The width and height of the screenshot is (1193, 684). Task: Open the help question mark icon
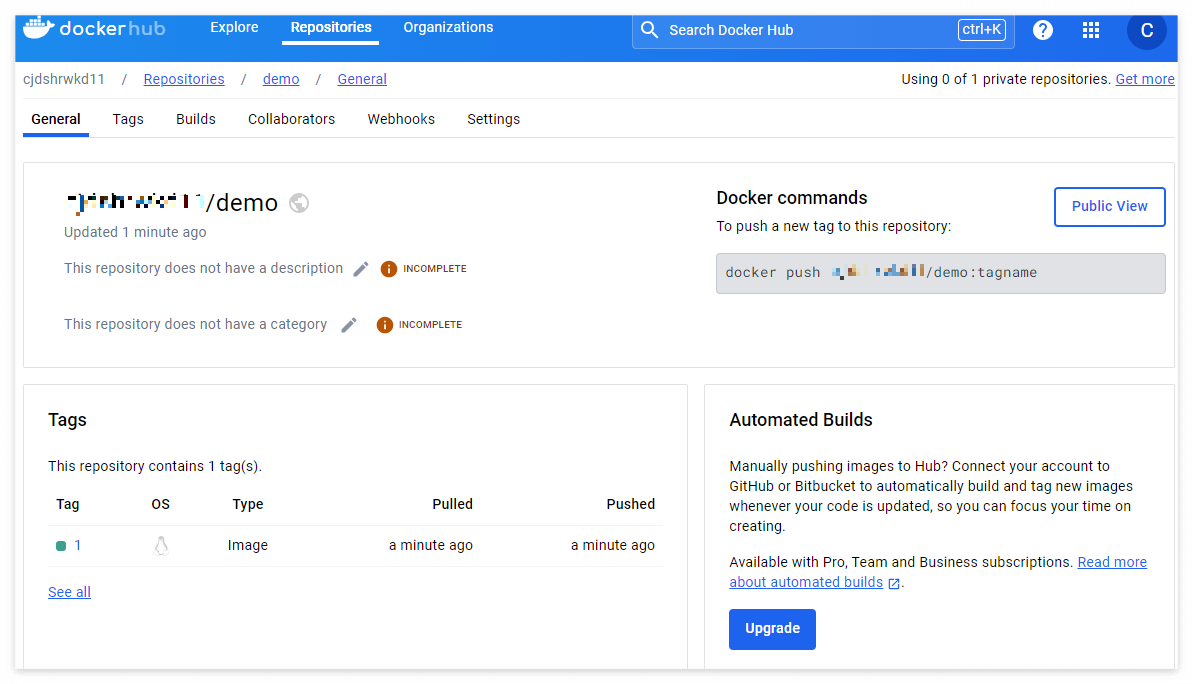pyautogui.click(x=1042, y=30)
